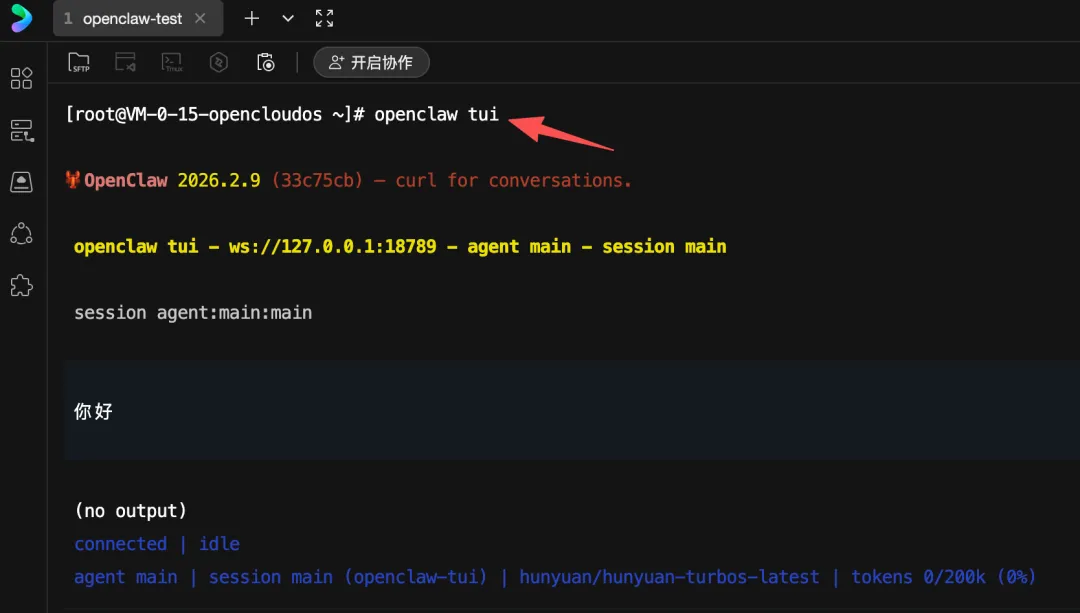This screenshot has width=1080, height=613.
Task: Click the OpenClaw 2026.2.9 version line
Action: 349,180
